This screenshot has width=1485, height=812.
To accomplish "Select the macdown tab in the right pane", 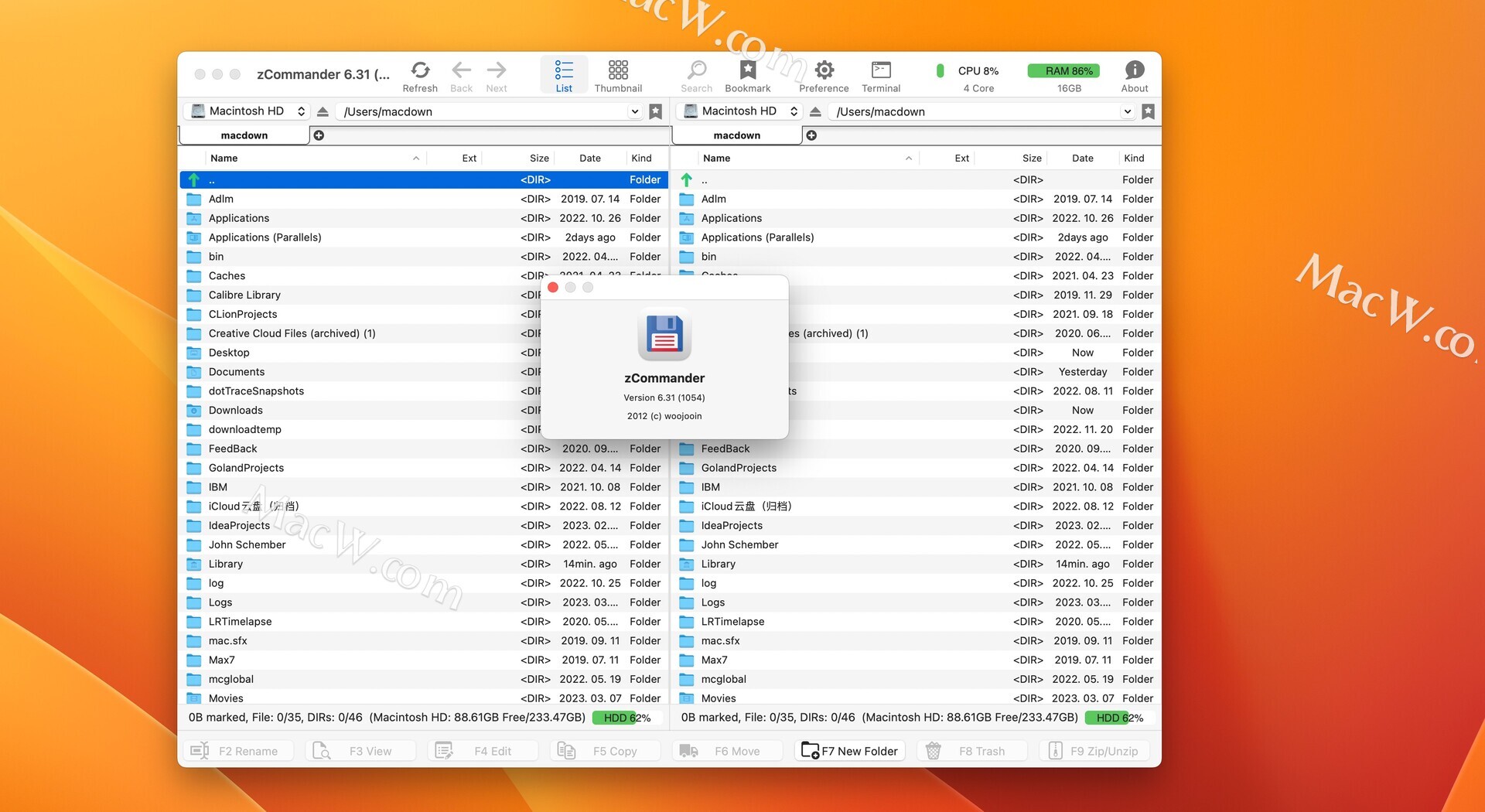I will [736, 135].
